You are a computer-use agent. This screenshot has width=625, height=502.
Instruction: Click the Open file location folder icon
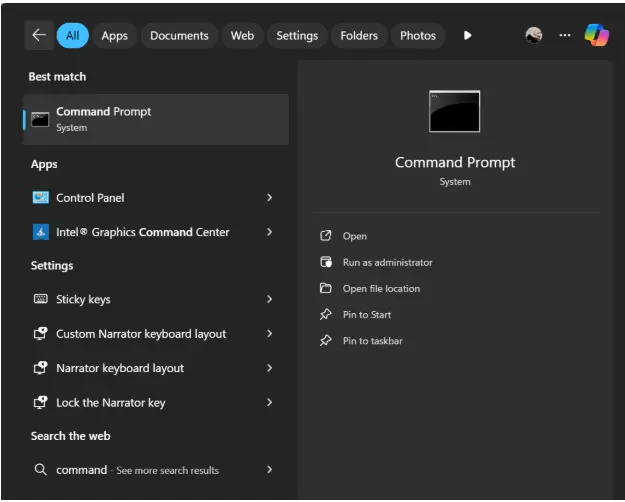(326, 288)
